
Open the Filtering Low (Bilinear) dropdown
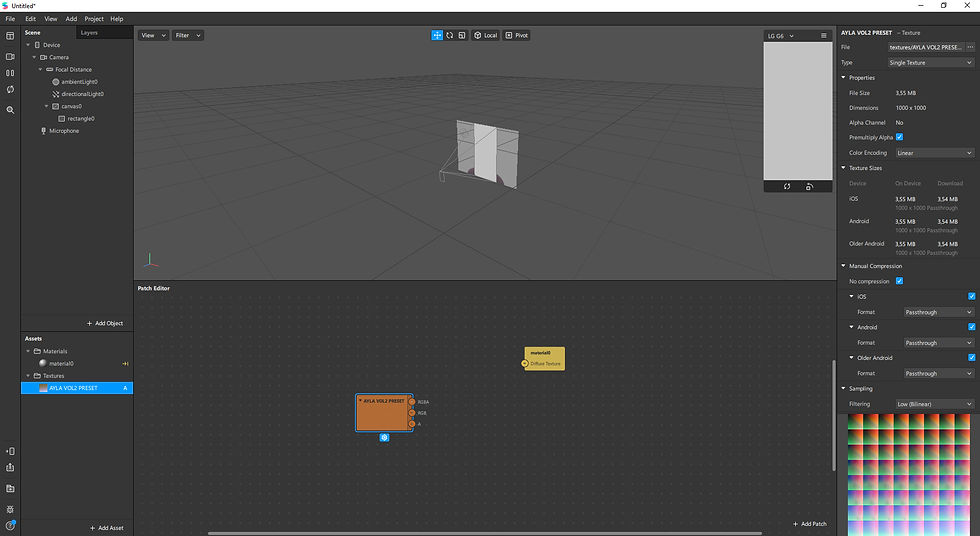pyautogui.click(x=934, y=404)
